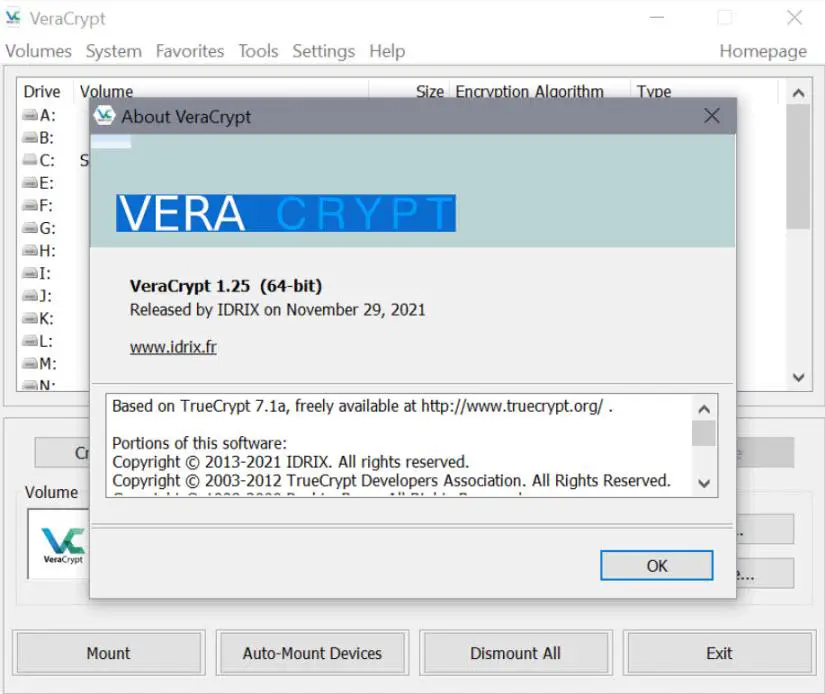
Task: Select drive J: icon in list
Action: (x=30, y=296)
